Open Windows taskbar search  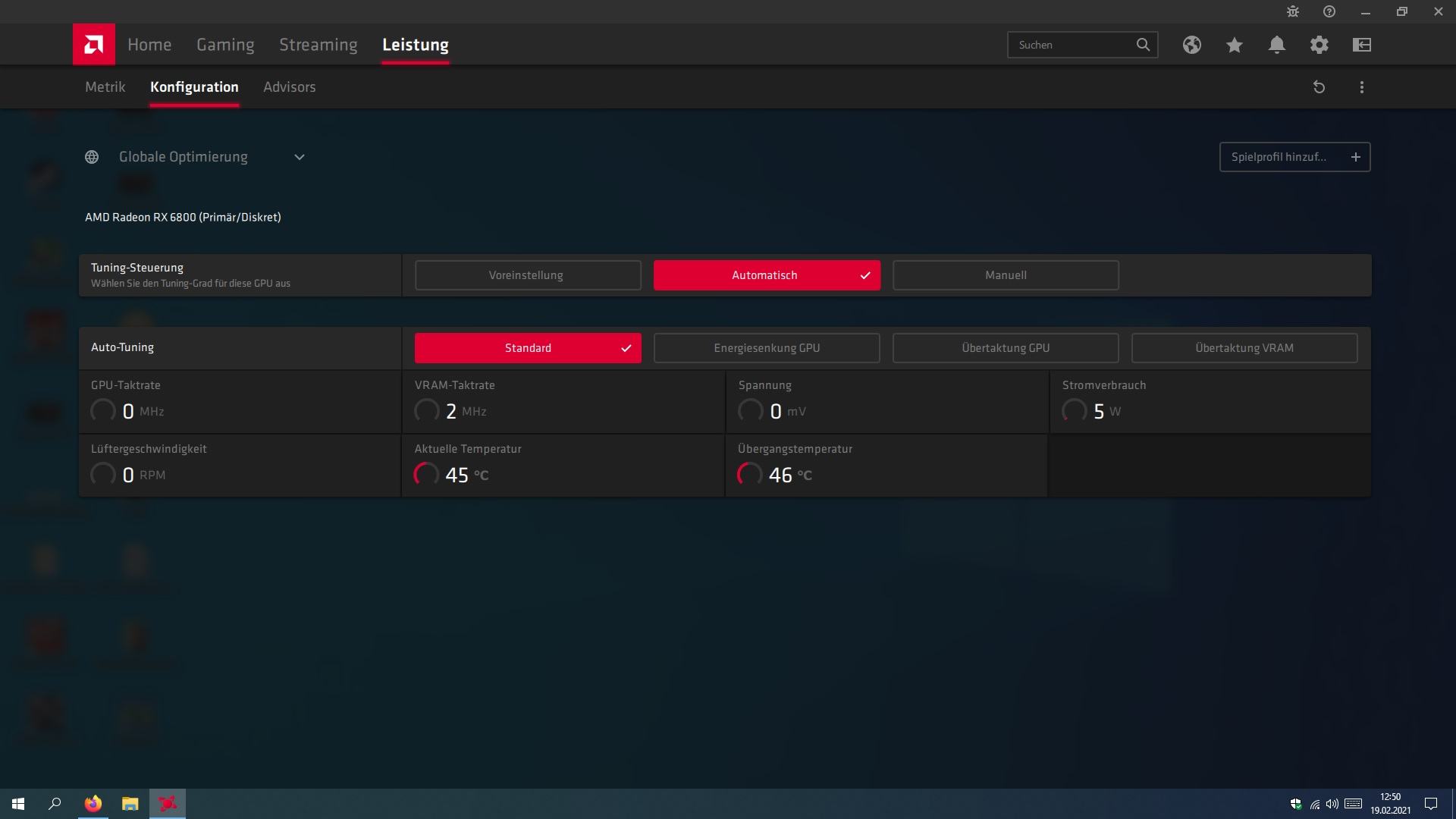pos(55,804)
